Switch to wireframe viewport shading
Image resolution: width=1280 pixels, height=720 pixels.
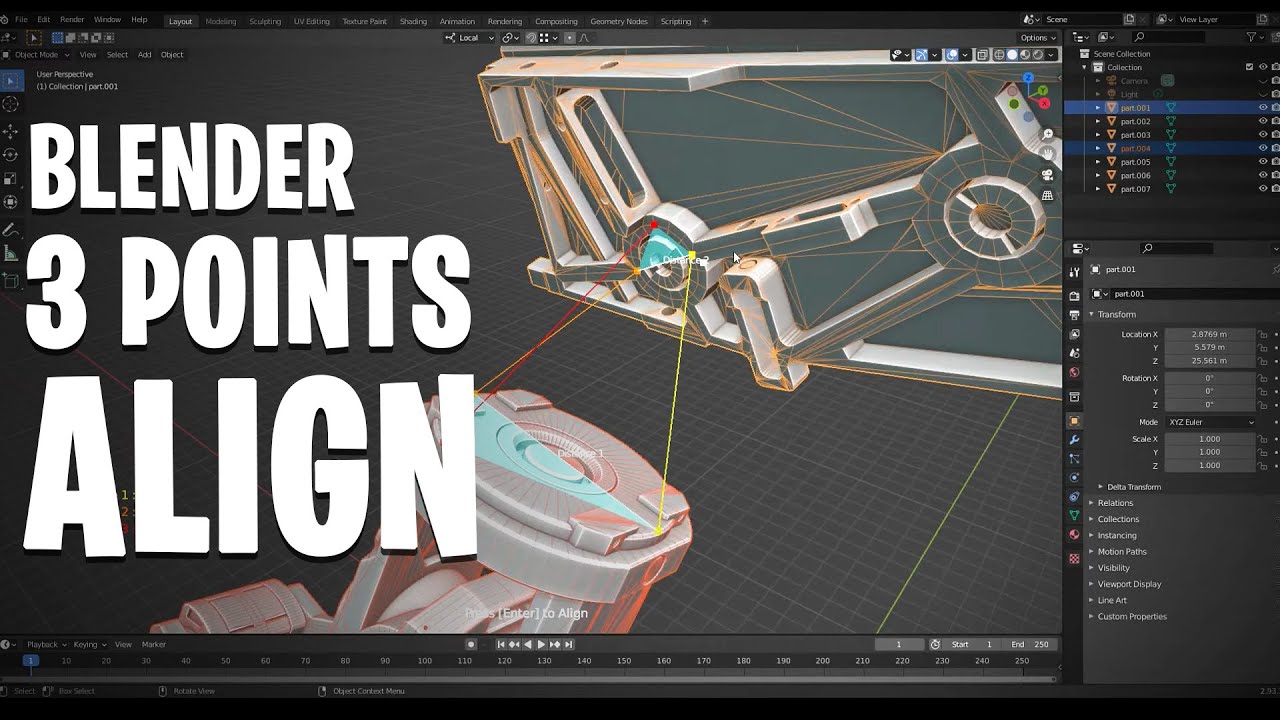pos(999,55)
